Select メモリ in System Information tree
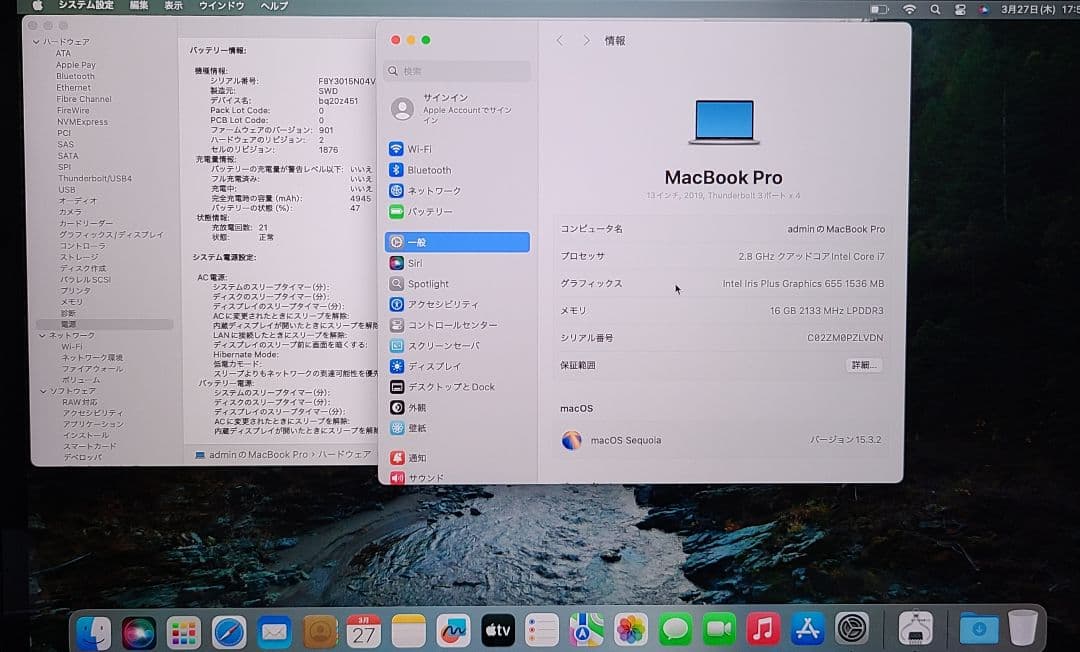The image size is (1080, 652). pos(71,302)
